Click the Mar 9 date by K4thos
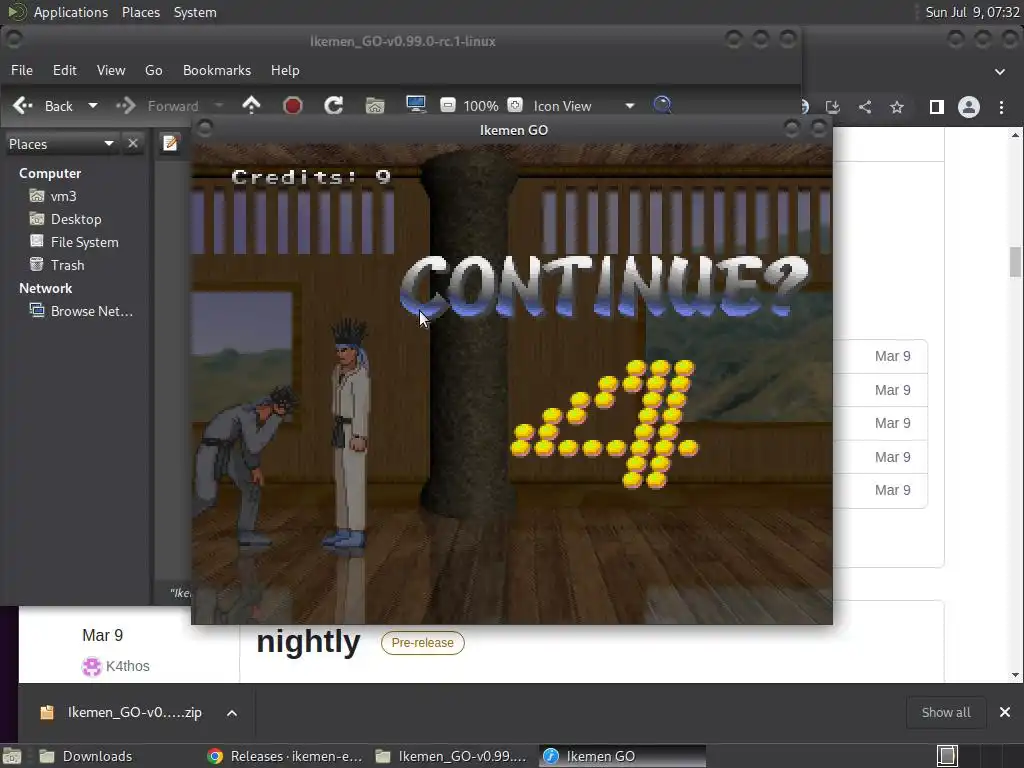The image size is (1024, 768). click(103, 635)
